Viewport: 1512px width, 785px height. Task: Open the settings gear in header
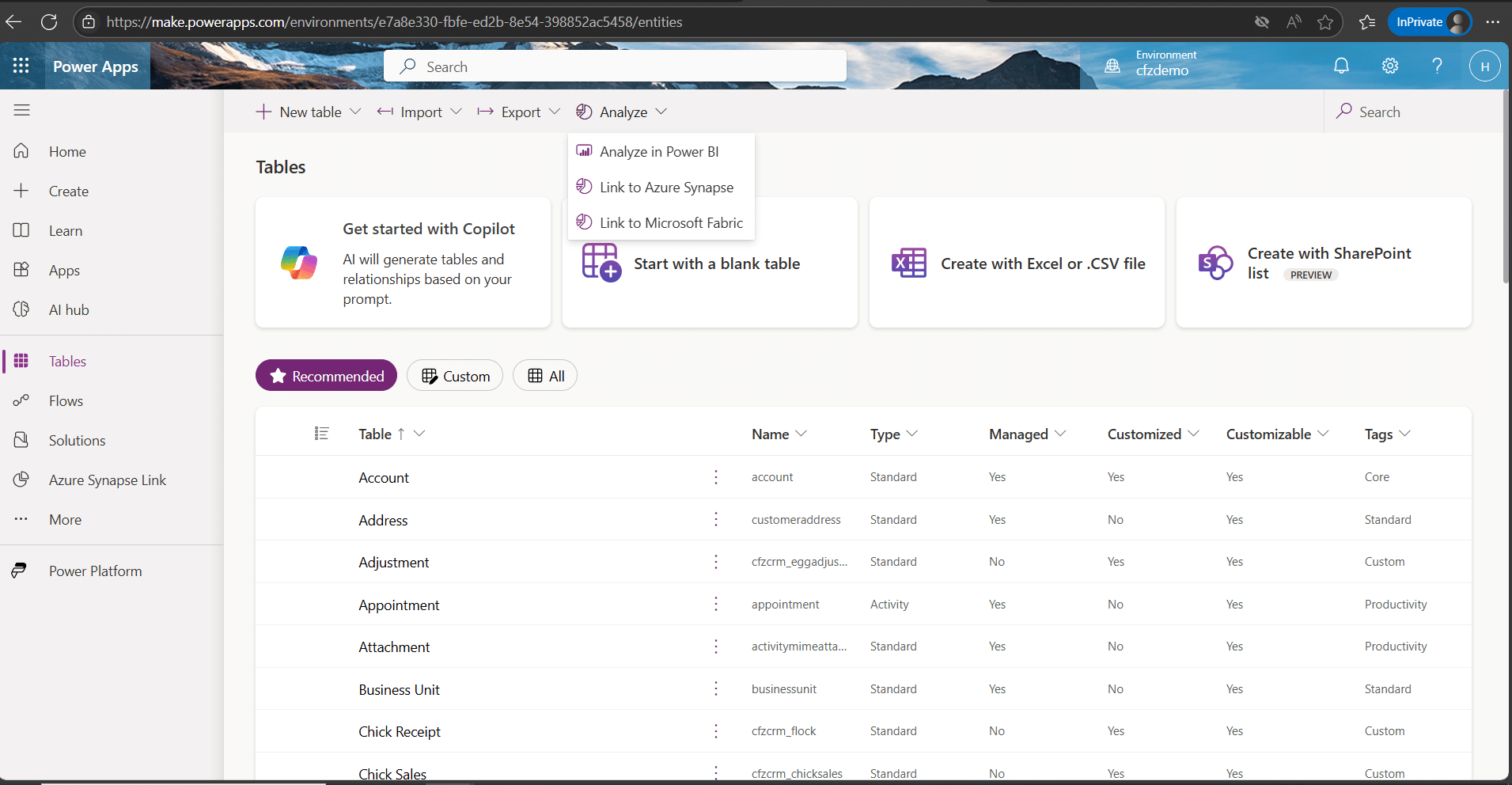[1389, 66]
